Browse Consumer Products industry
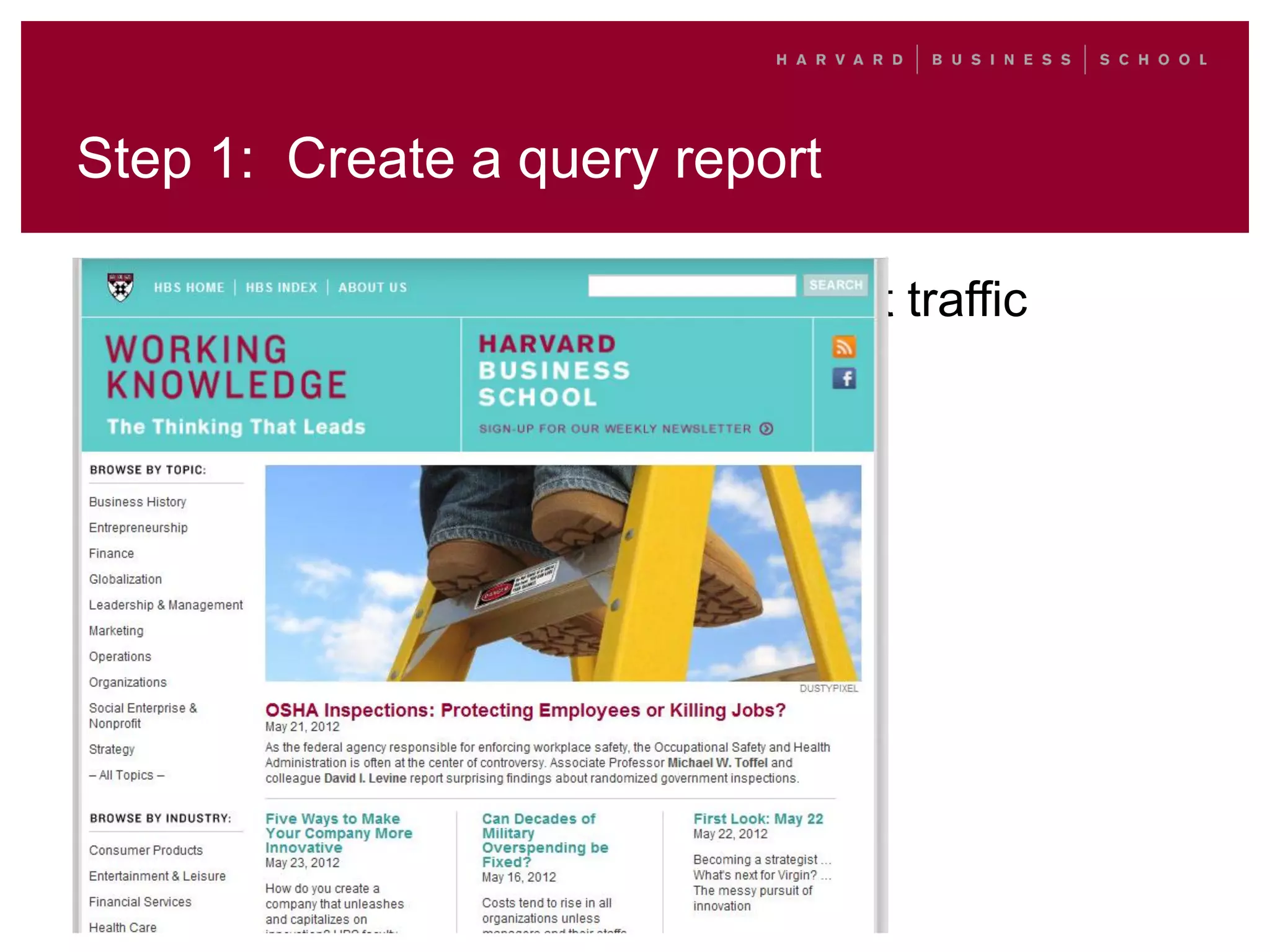 pyautogui.click(x=146, y=850)
